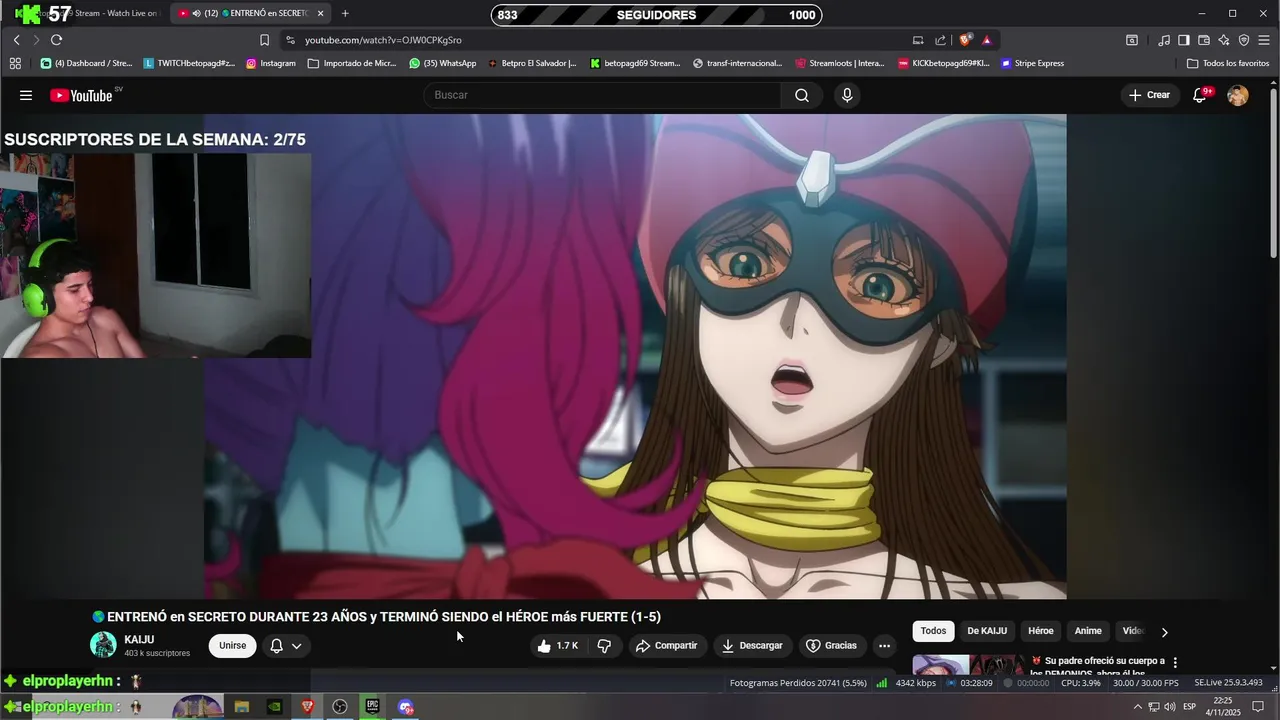
Task: Select the De KAIJU filter chip
Action: pos(987,631)
